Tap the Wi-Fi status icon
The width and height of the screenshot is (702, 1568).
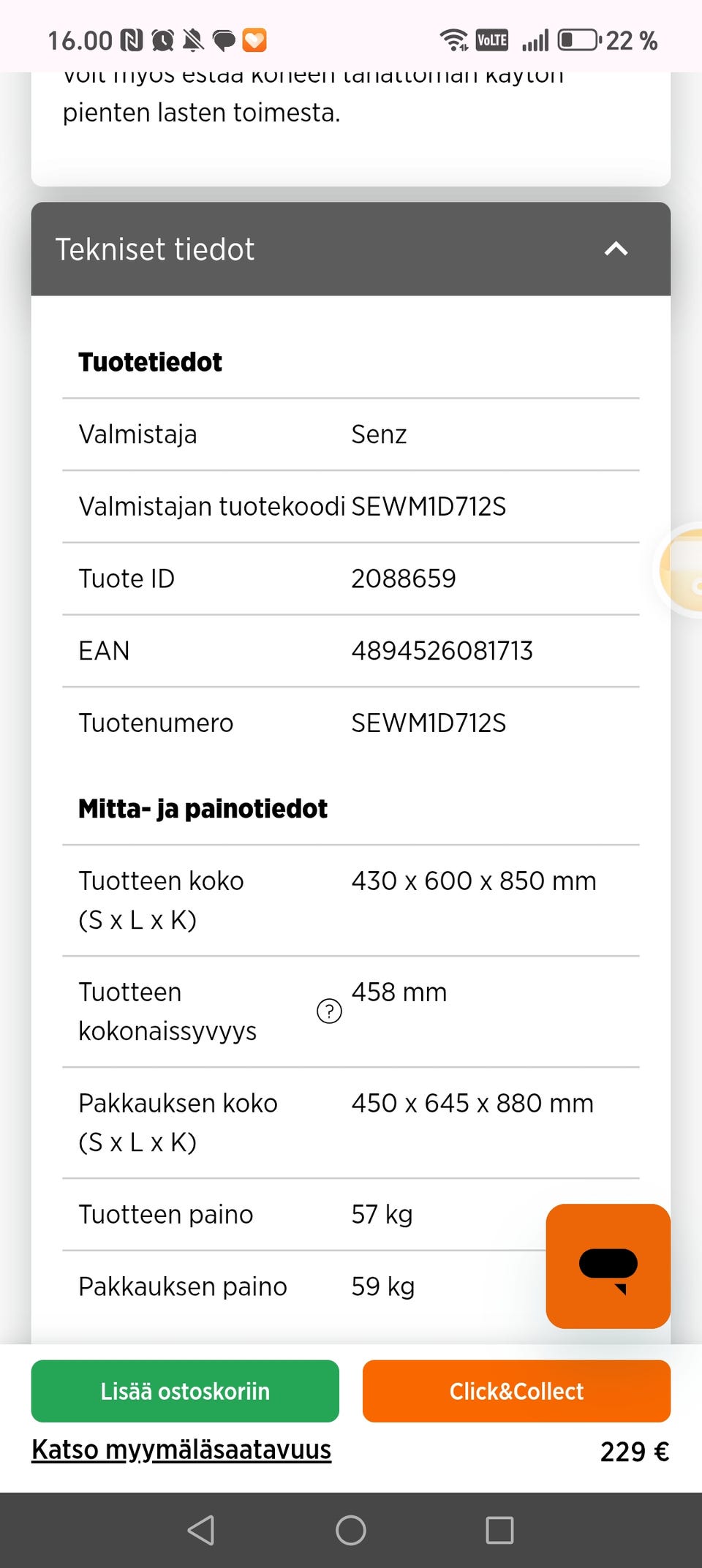[x=453, y=40]
